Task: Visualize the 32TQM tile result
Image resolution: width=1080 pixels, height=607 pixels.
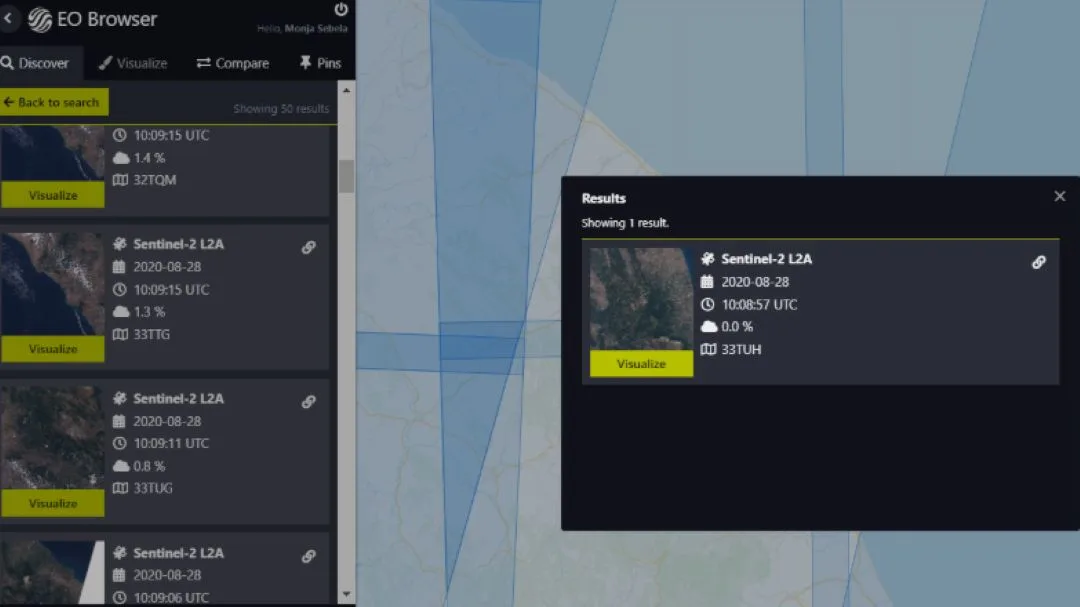Action: tap(53, 195)
